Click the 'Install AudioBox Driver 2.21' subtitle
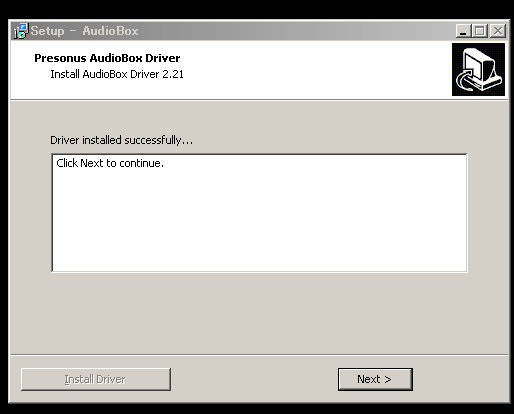 [x=117, y=74]
